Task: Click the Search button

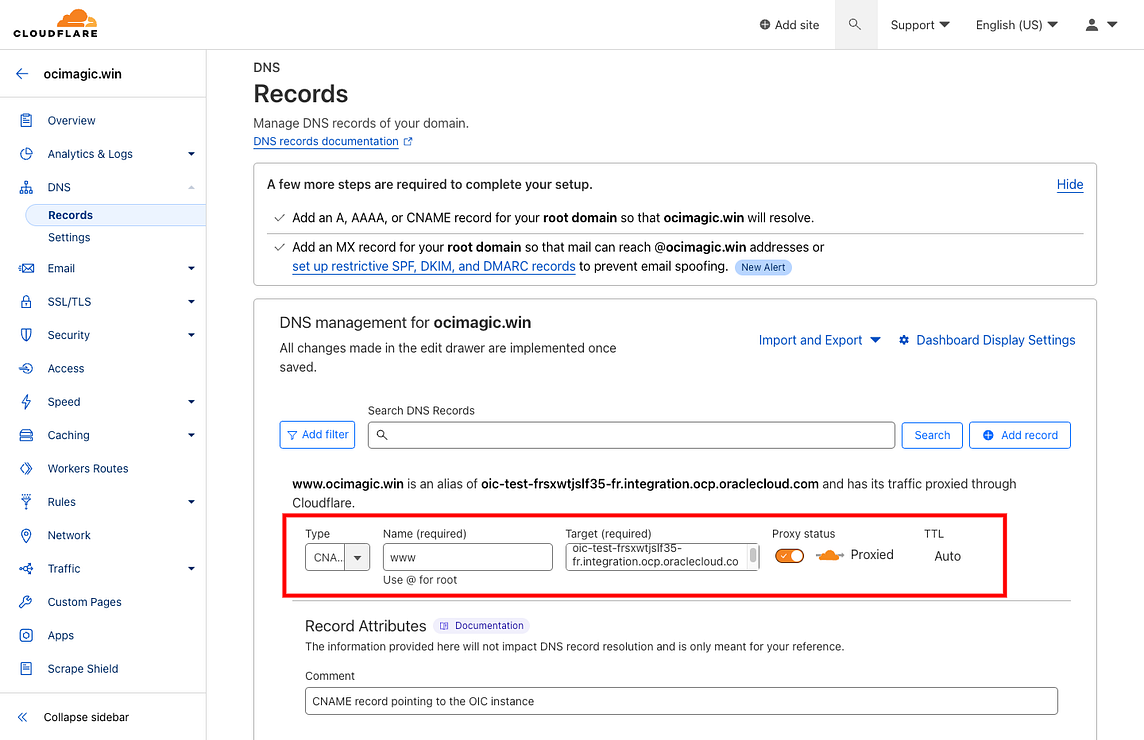Action: [x=932, y=436]
